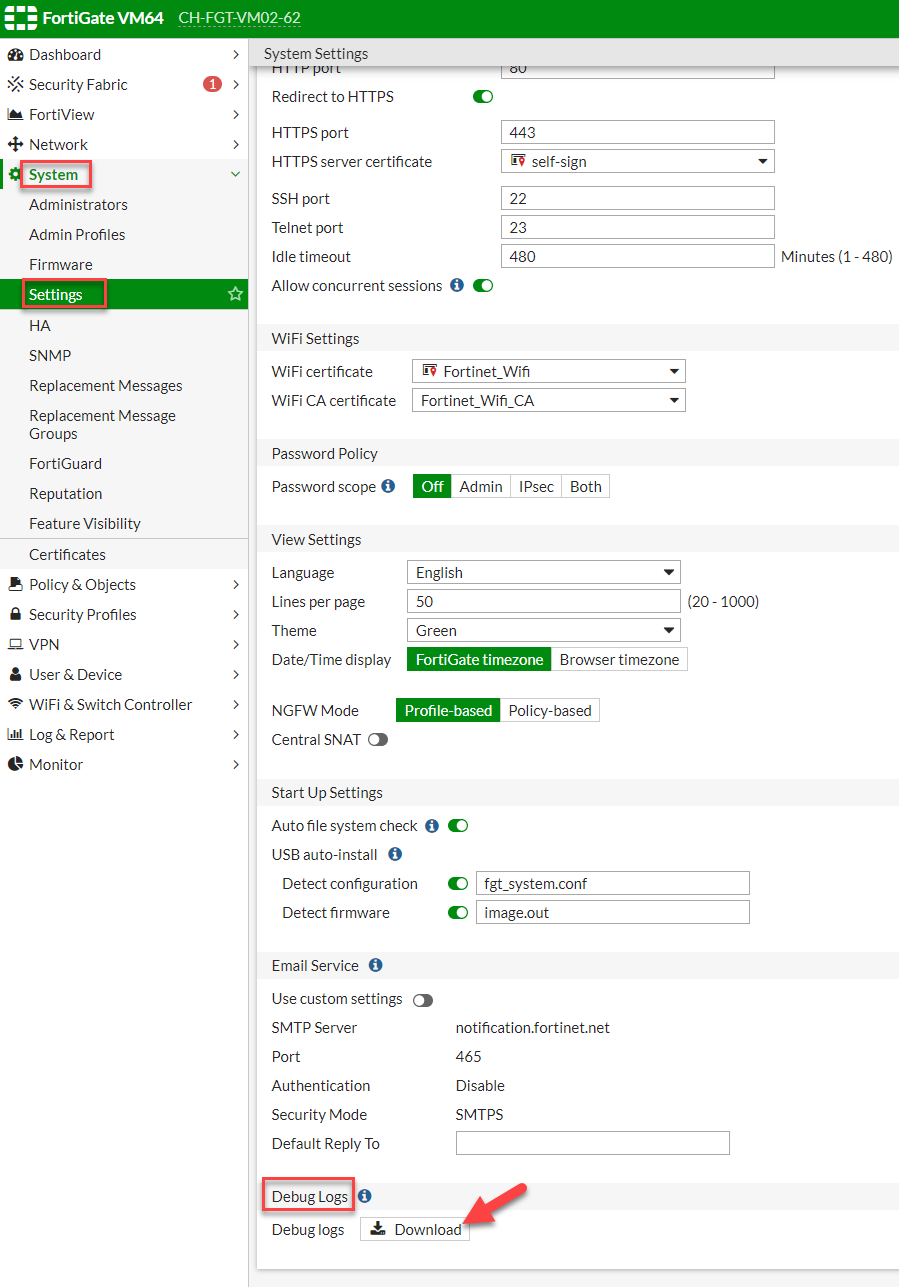Download the debug logs
This screenshot has width=899, height=1287.
point(415,1229)
